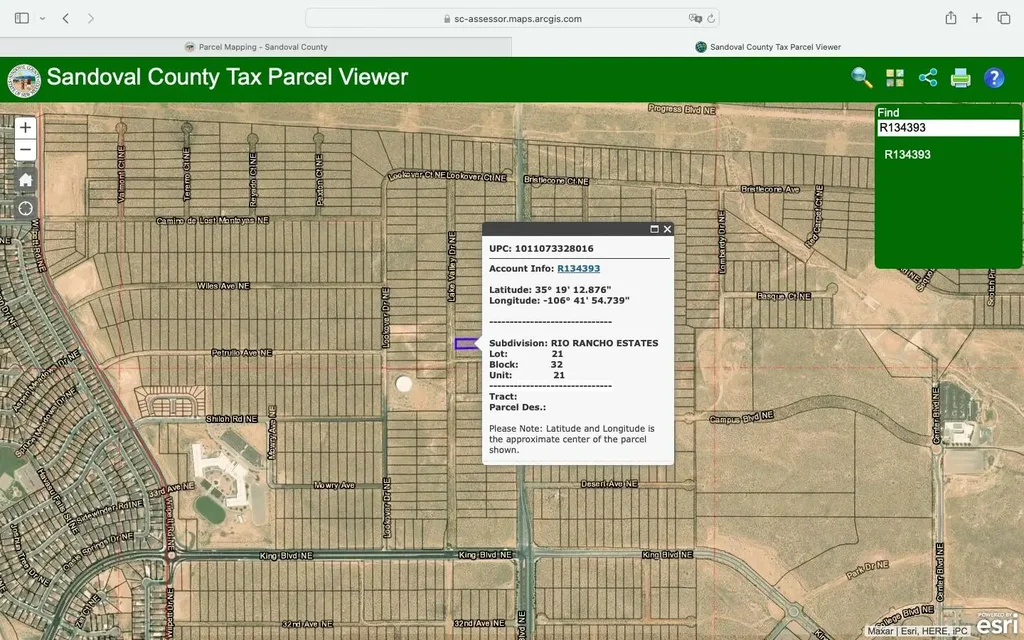Return map to Home extent
Viewport: 1024px width, 640px height.
26,180
